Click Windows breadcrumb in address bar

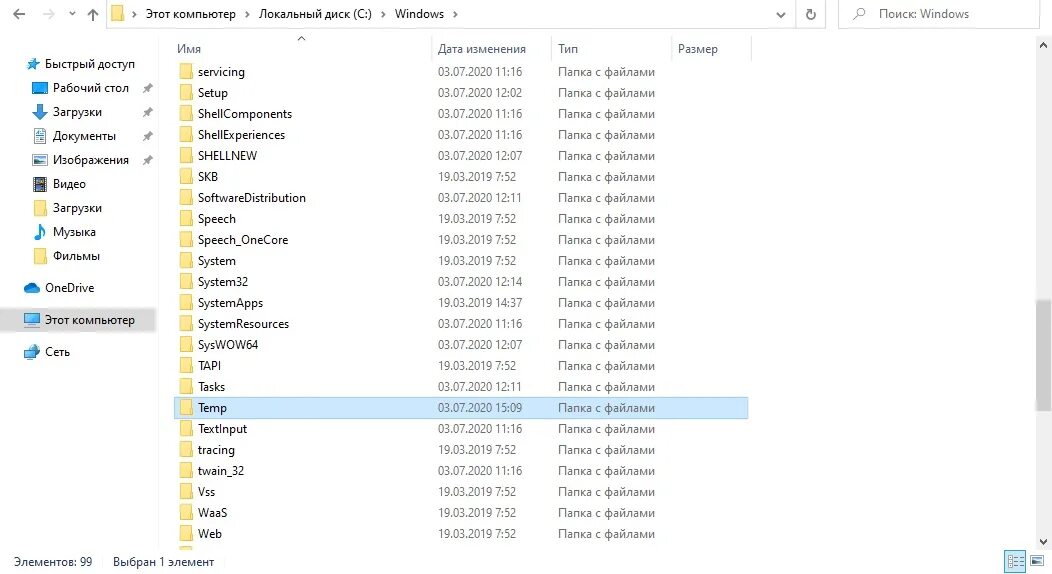[x=419, y=14]
